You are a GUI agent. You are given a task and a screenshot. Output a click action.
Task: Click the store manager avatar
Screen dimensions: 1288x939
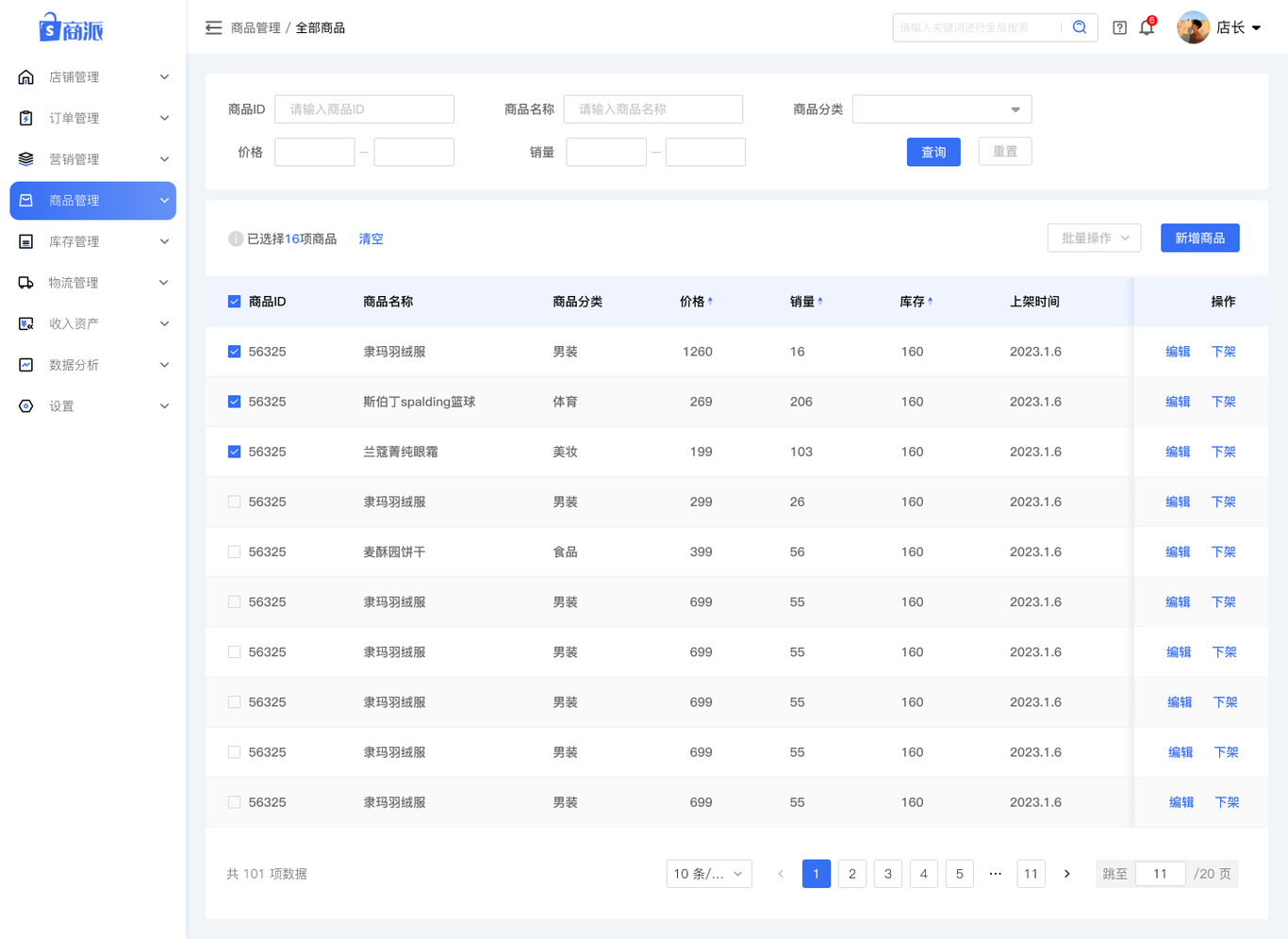point(1193,27)
